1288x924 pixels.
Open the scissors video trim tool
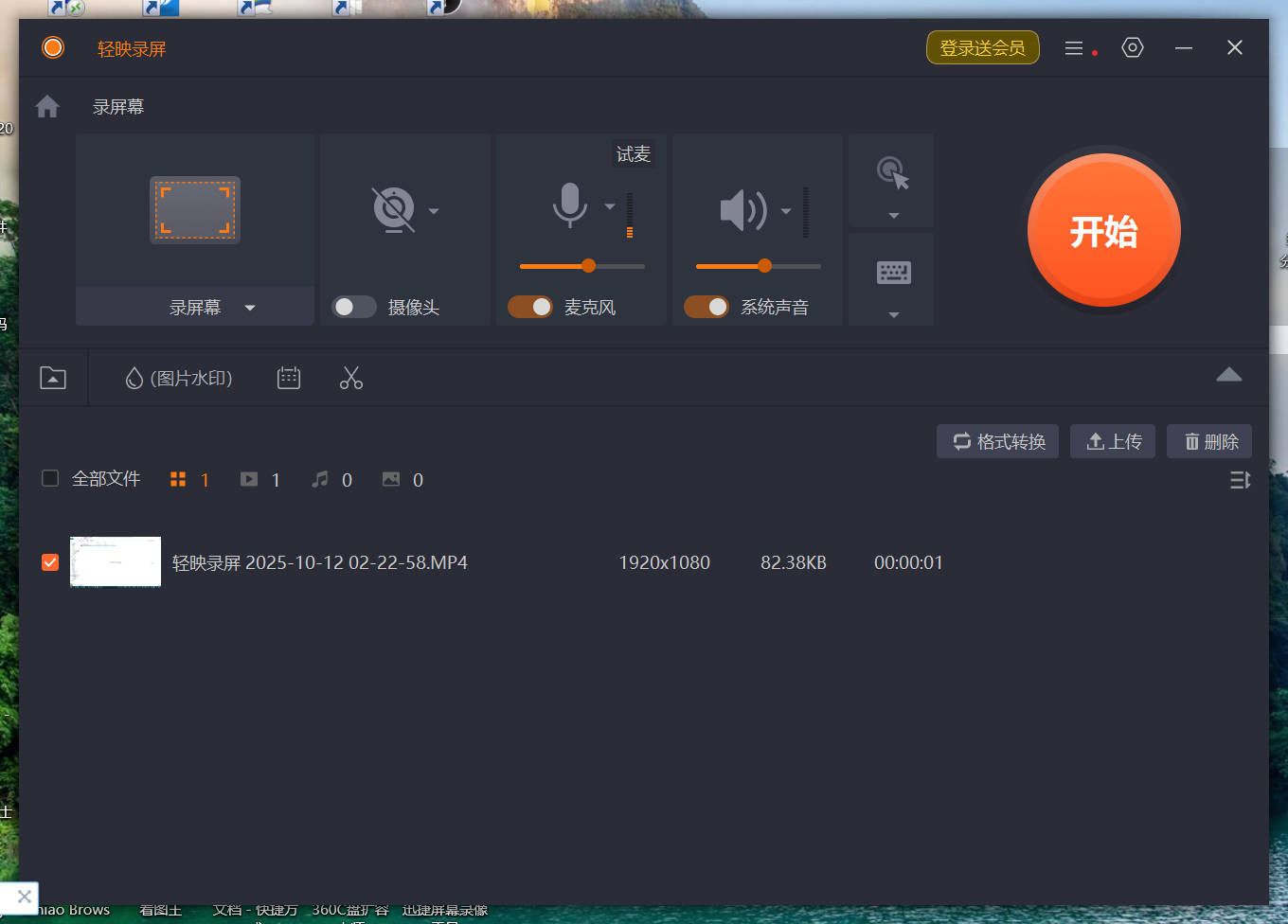pos(351,379)
